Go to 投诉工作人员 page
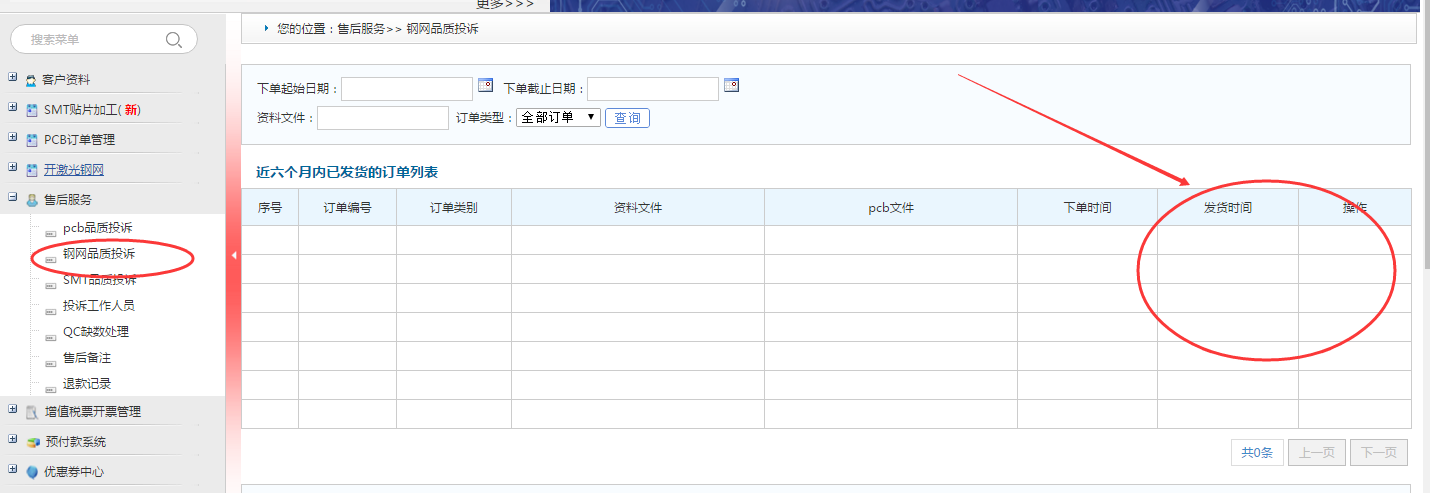The height and width of the screenshot is (493, 1430). 98,306
